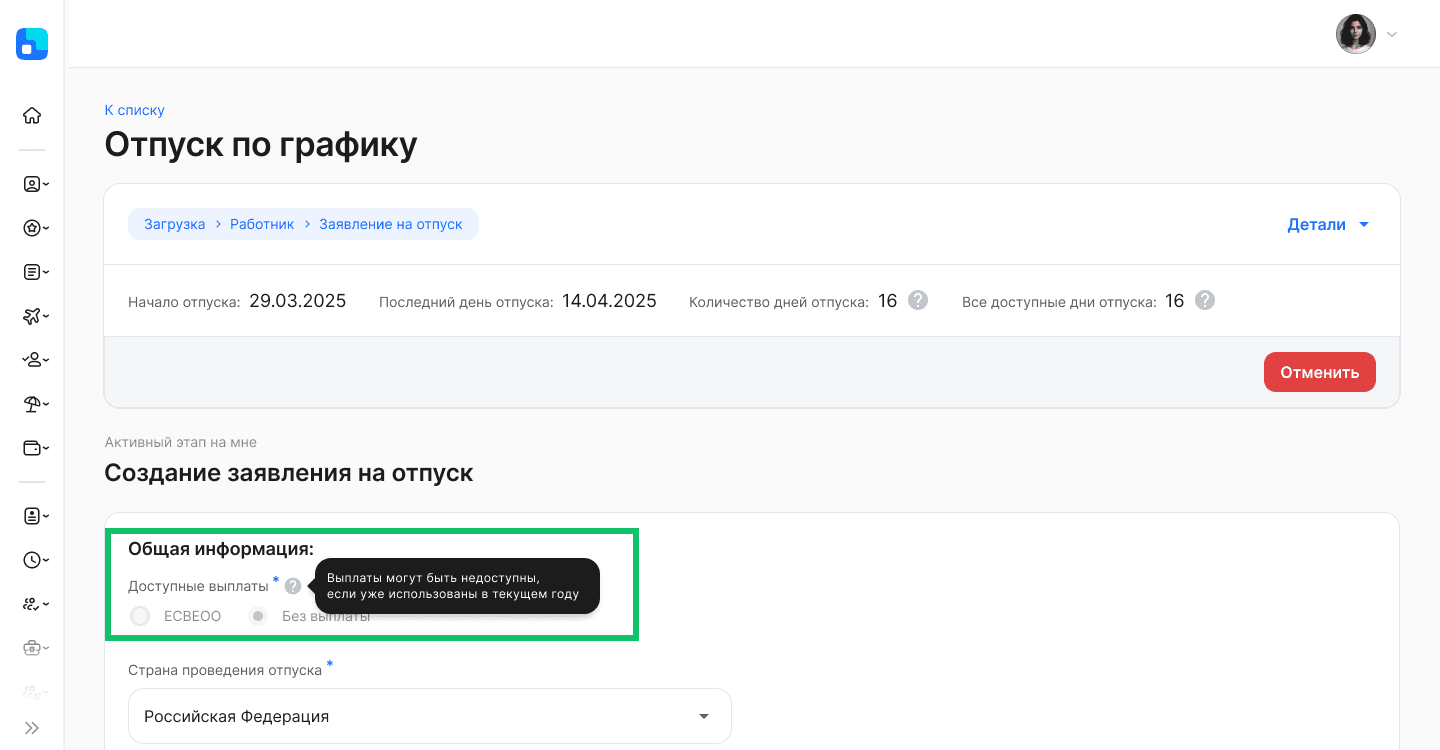The width and height of the screenshot is (1440, 750).
Task: Open the Страна проведения отпуска dropdown
Action: [x=430, y=716]
